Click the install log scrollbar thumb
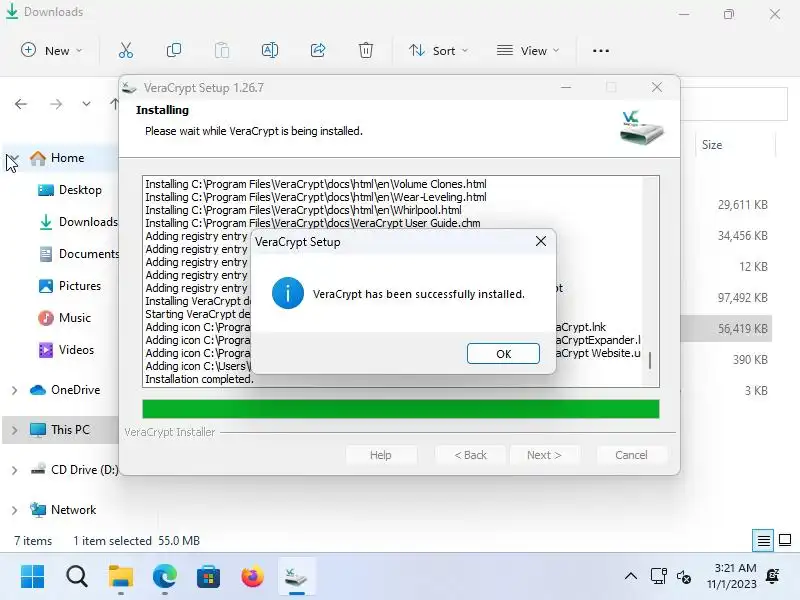The width and height of the screenshot is (800, 600). tap(650, 360)
